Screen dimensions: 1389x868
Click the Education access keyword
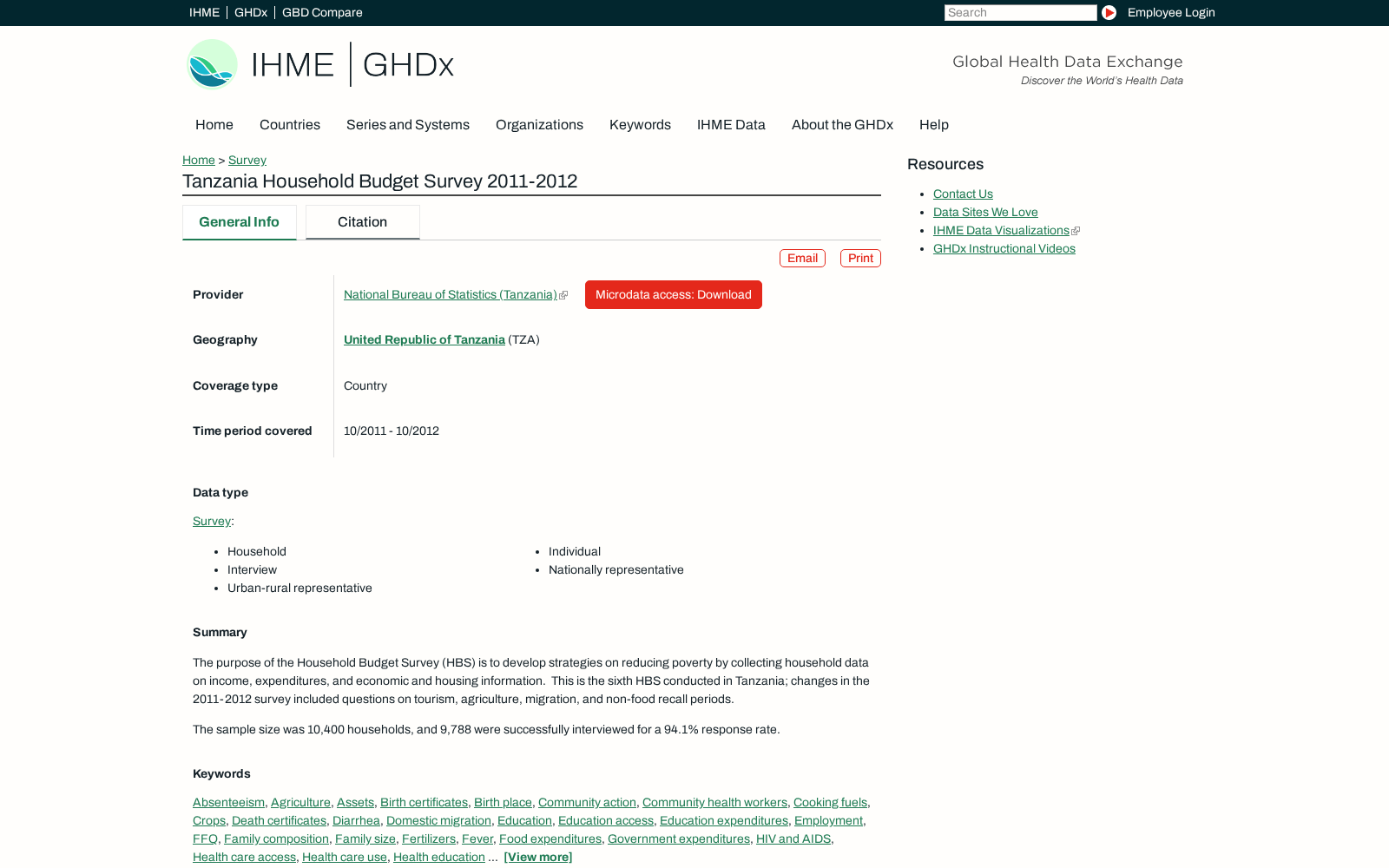point(606,821)
